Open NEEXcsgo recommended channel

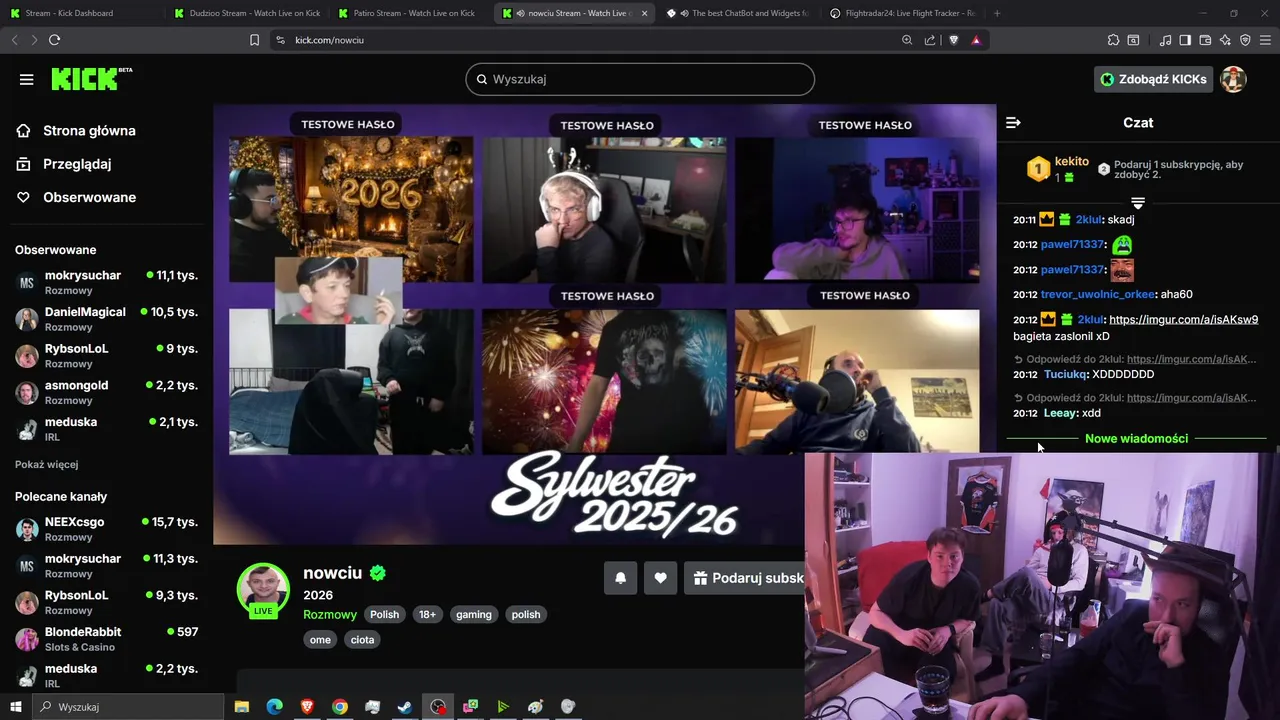pyautogui.click(x=106, y=529)
